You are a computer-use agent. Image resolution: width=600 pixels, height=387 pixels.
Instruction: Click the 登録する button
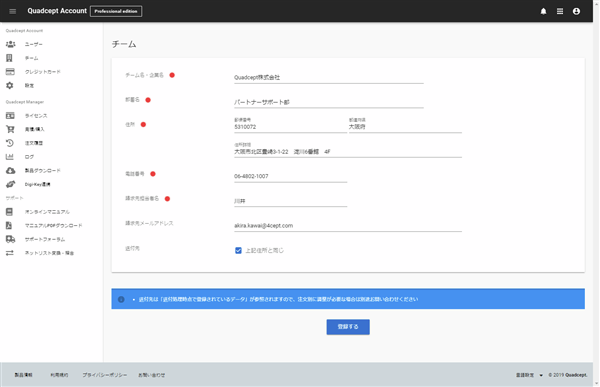(x=348, y=327)
